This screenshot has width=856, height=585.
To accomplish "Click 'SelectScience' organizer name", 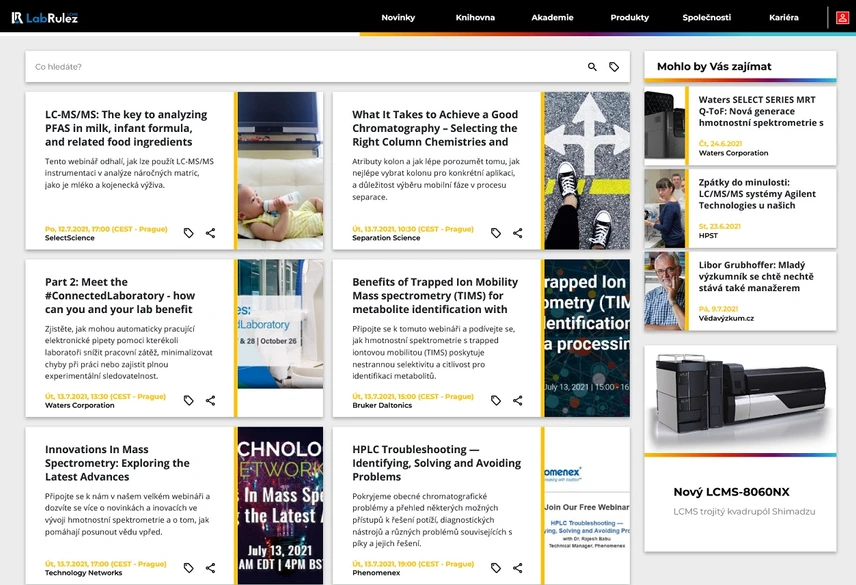I will [69, 238].
